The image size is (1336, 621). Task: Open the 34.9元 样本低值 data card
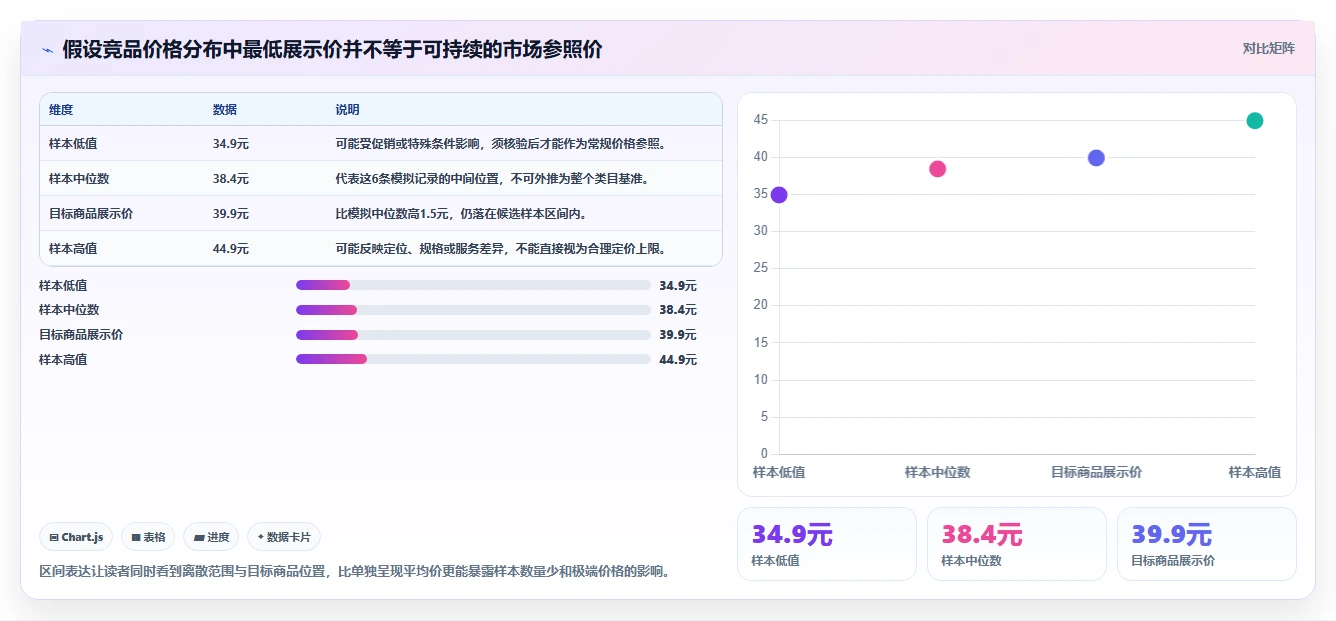point(827,544)
